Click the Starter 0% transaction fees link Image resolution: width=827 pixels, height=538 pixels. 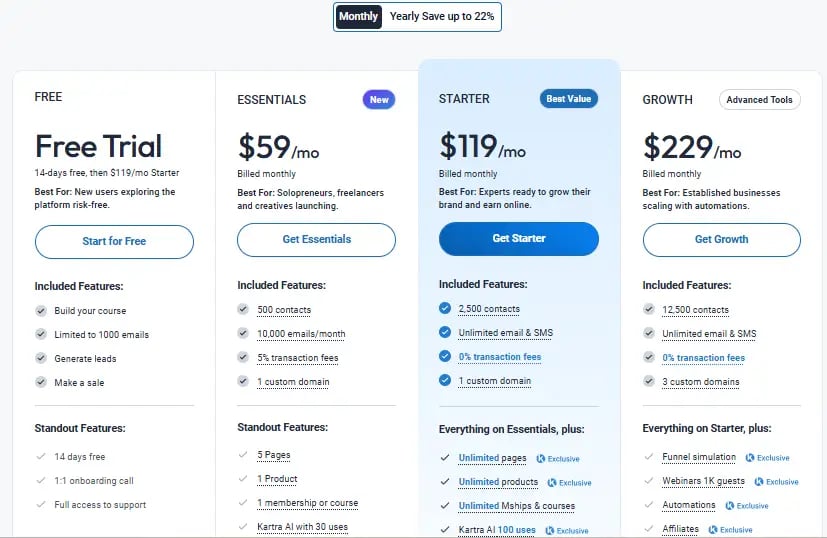click(499, 357)
